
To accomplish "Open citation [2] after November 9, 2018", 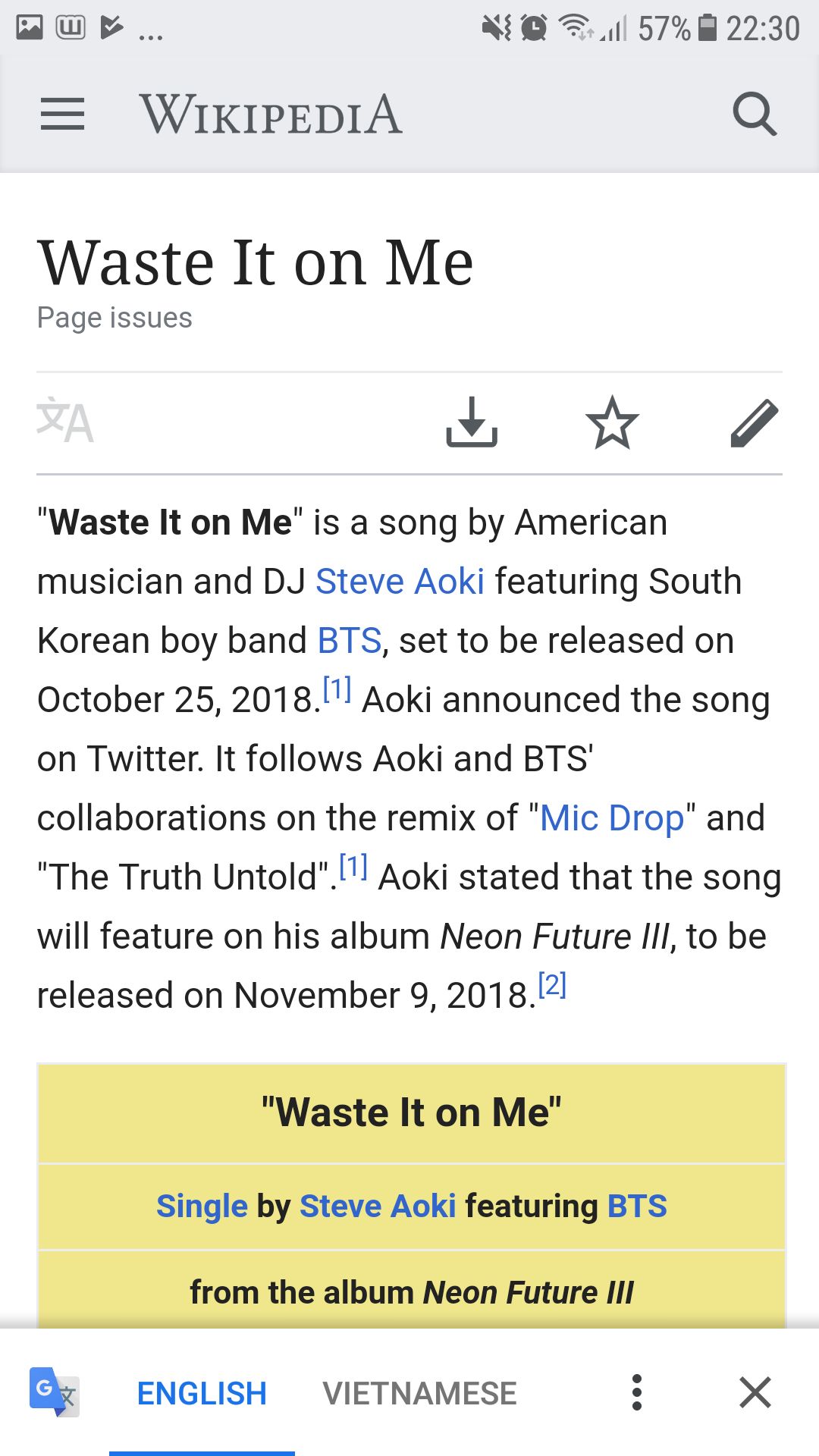I will click(x=552, y=985).
